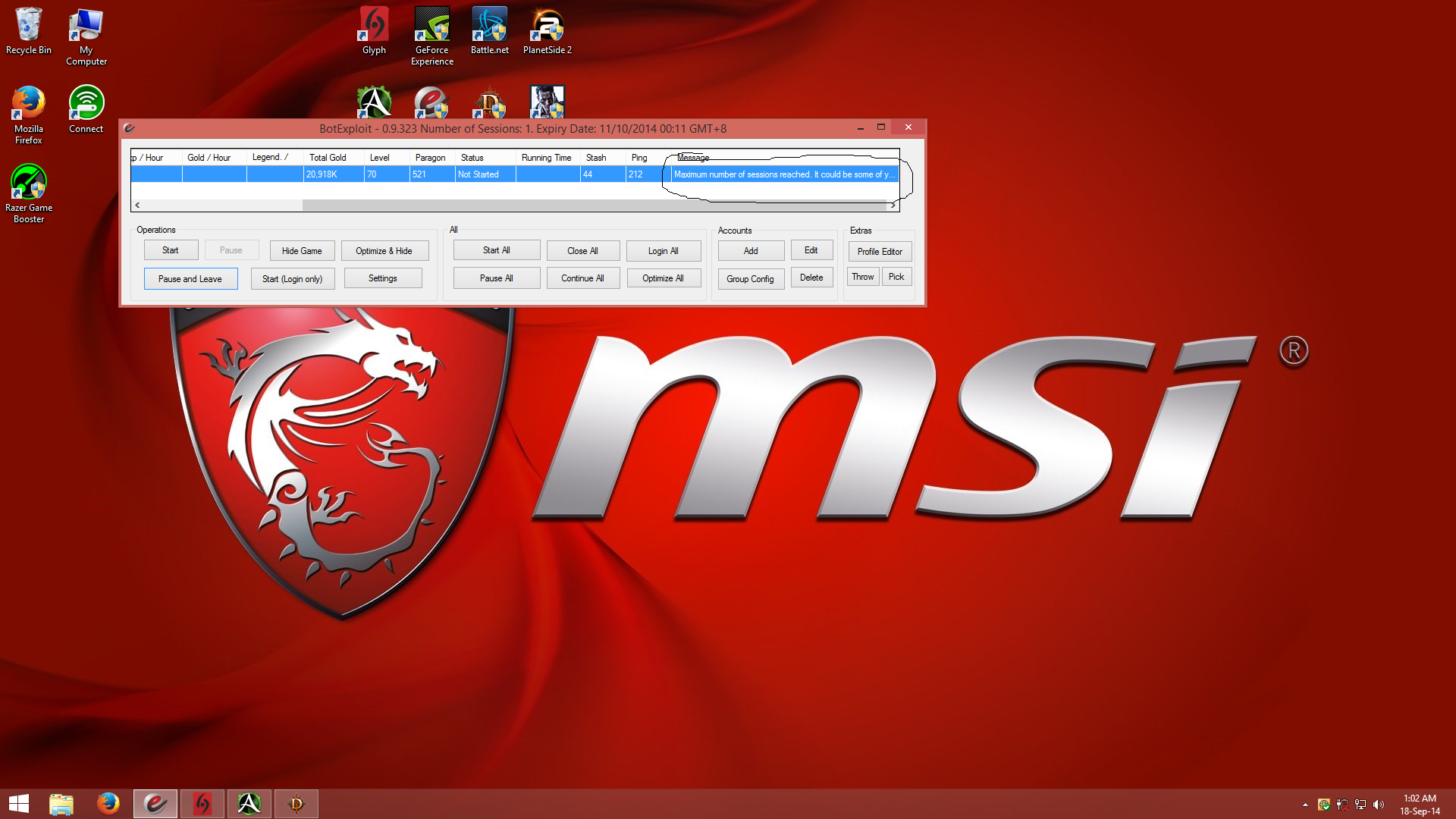Click the right scroll arrow of the table

click(x=893, y=205)
